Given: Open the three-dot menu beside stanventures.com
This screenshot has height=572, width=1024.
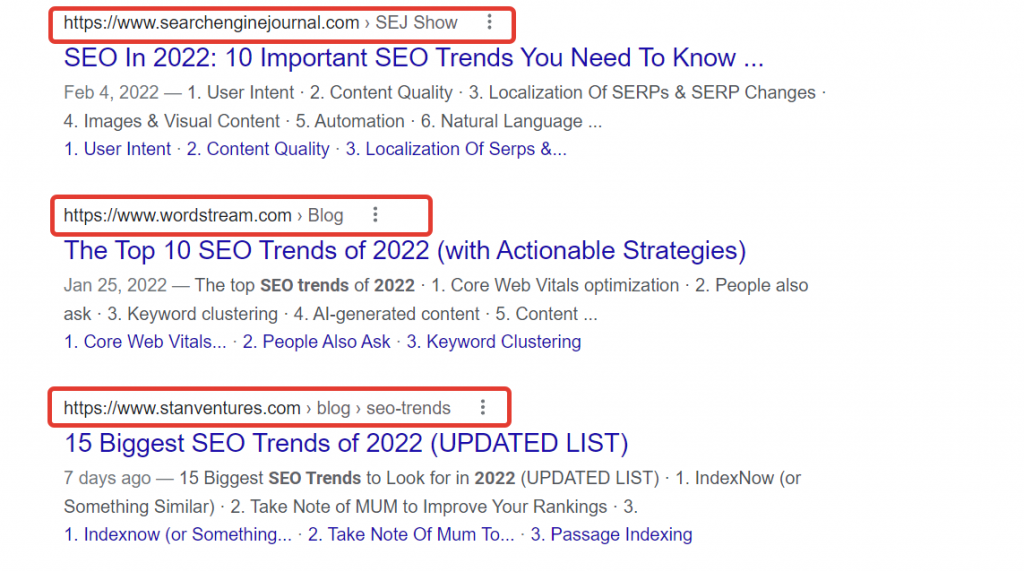Looking at the screenshot, I should (483, 408).
